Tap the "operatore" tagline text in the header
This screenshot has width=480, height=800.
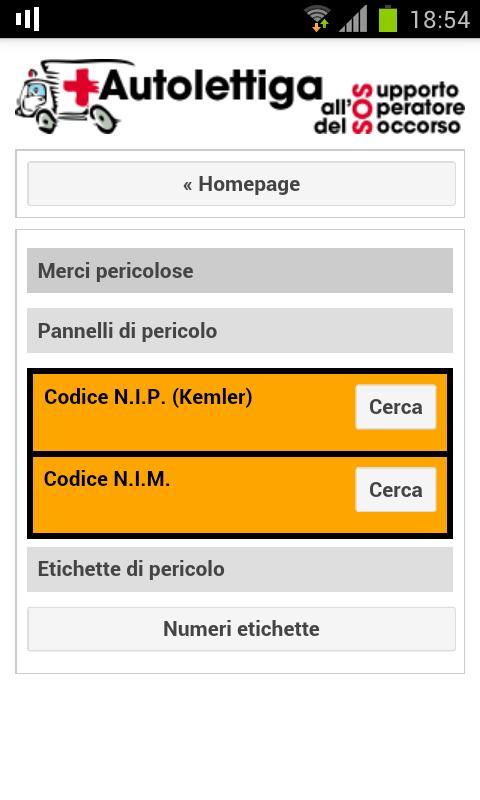(414, 108)
